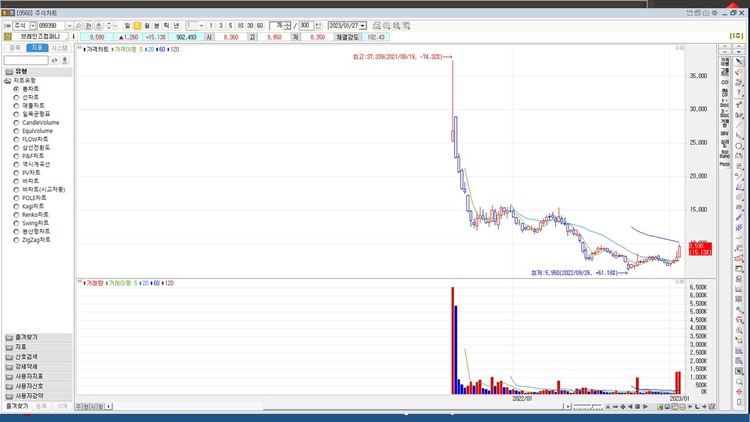Expand the 사용자지표 folder section

click(38, 377)
